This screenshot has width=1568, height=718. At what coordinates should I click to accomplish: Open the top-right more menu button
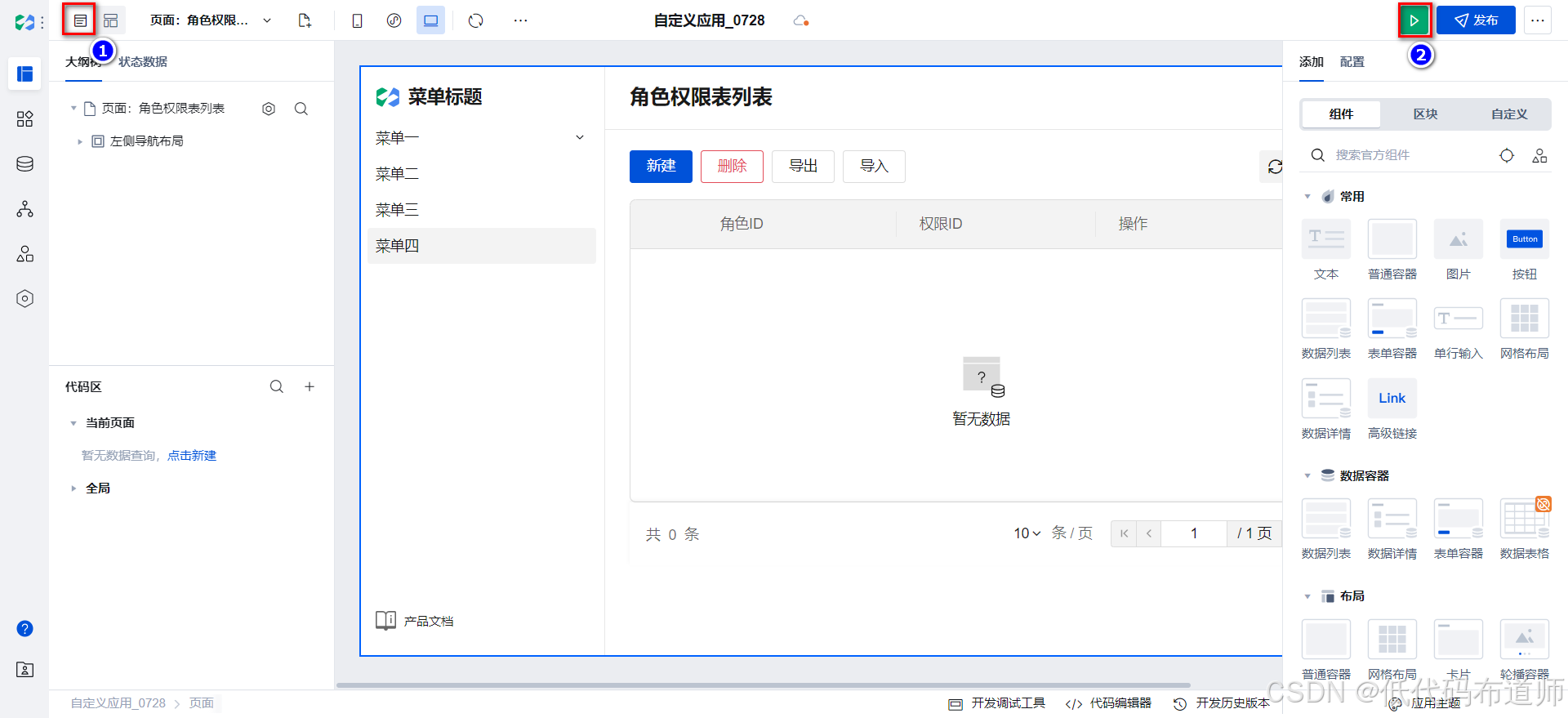(1537, 20)
